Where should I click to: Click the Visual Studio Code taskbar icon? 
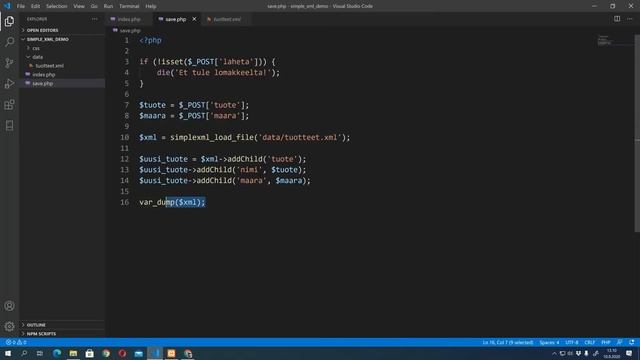(155, 353)
